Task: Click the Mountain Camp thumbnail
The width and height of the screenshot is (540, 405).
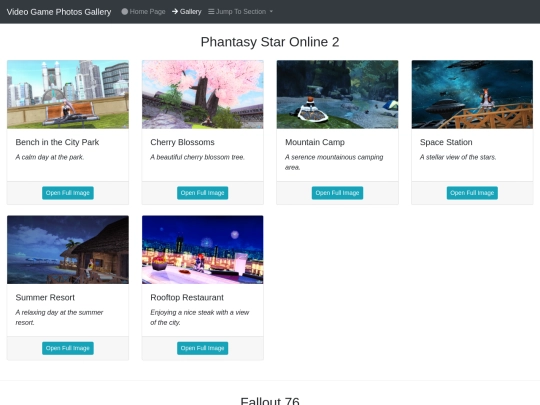Action: pos(338,94)
